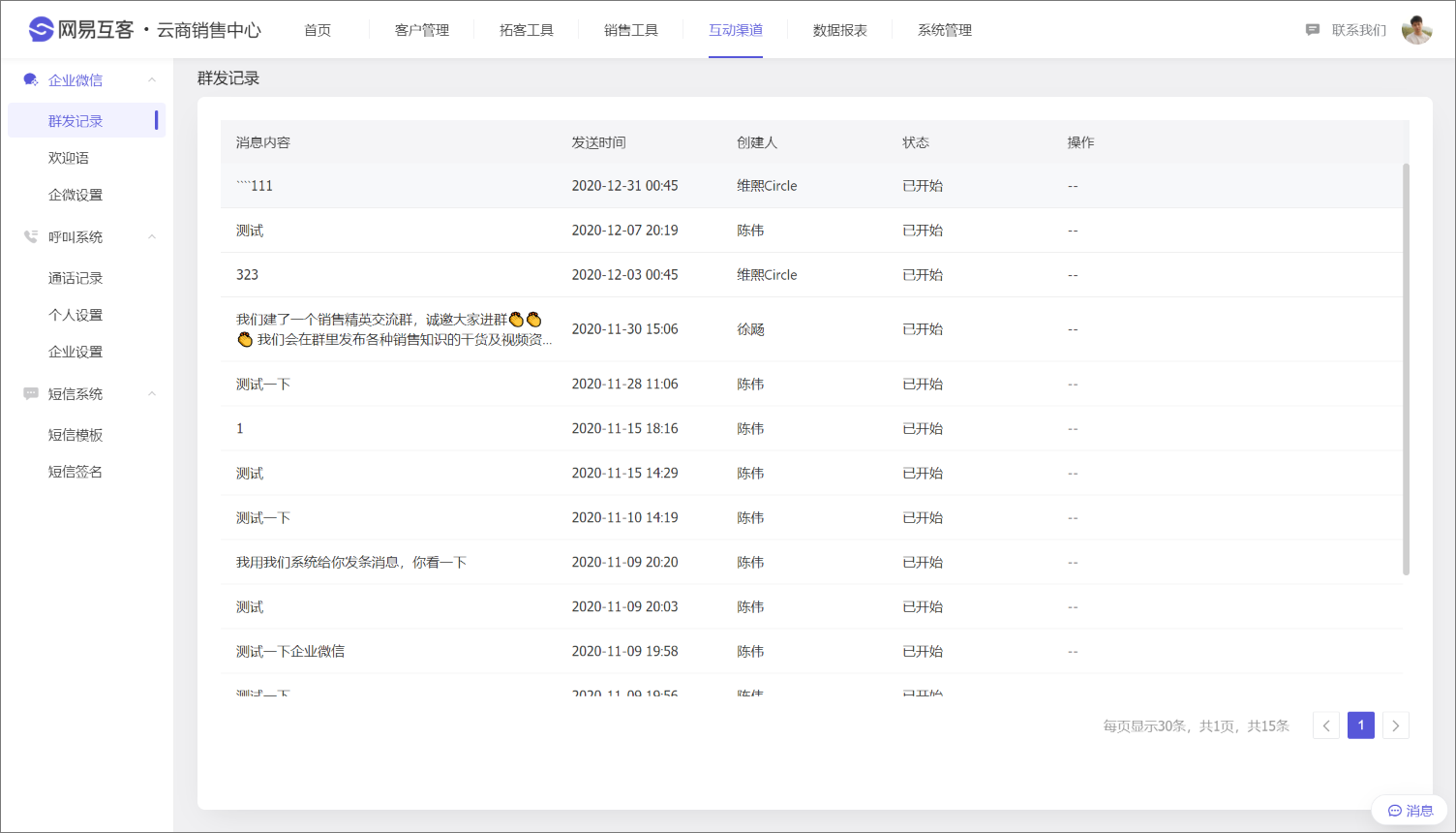Click the 网易互客 logo icon
1456x833 pixels.
pos(41,30)
